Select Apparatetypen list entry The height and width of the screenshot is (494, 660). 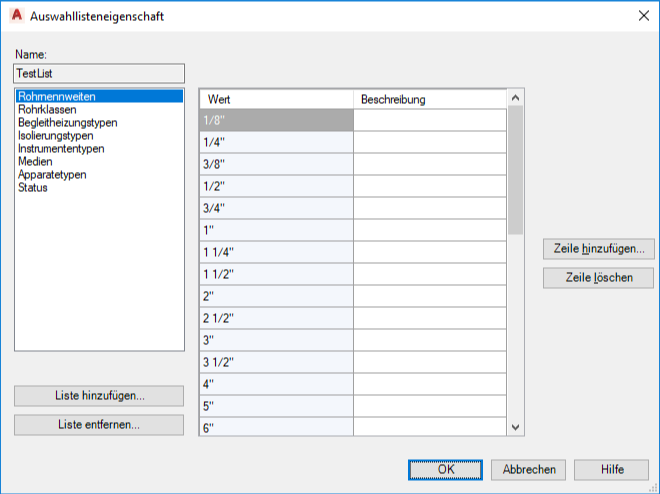(x=52, y=175)
